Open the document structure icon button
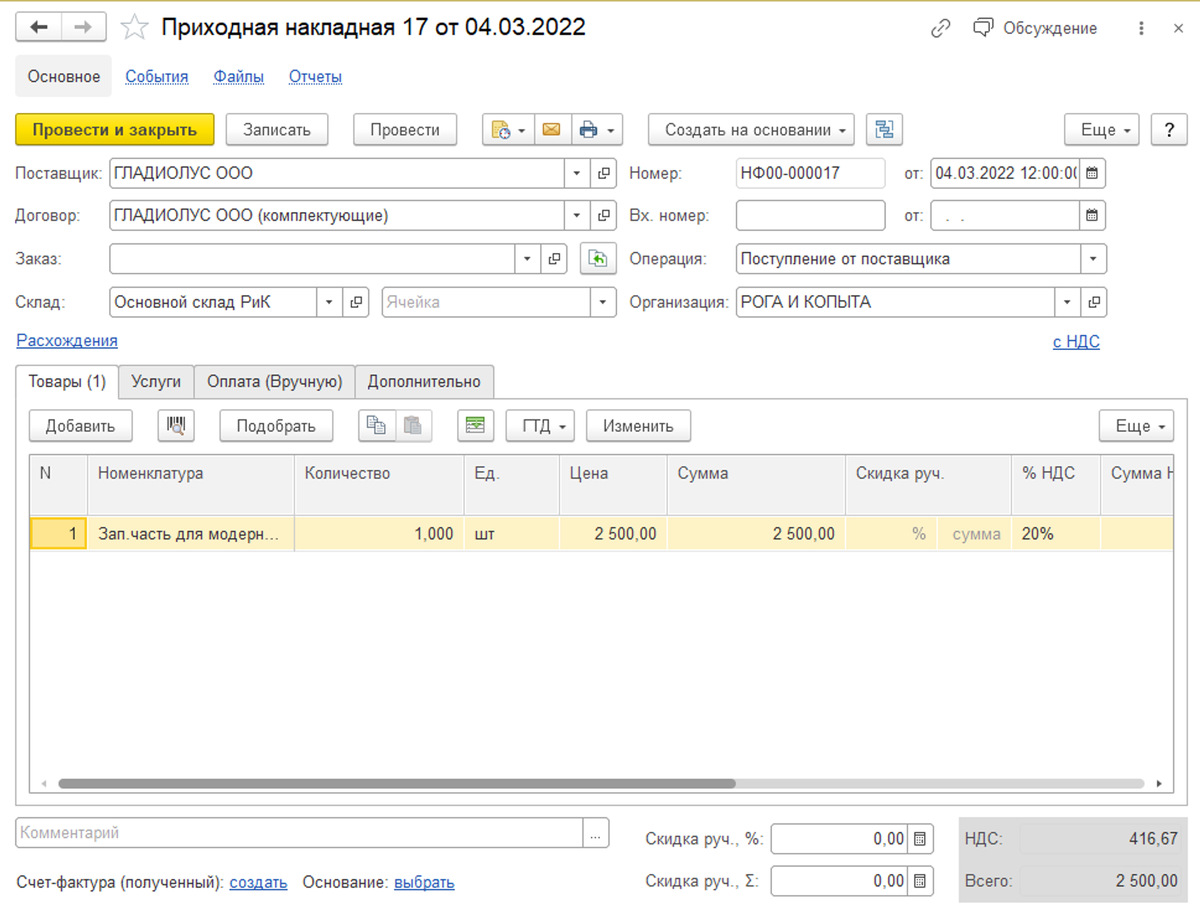The width and height of the screenshot is (1200, 905). coord(884,130)
